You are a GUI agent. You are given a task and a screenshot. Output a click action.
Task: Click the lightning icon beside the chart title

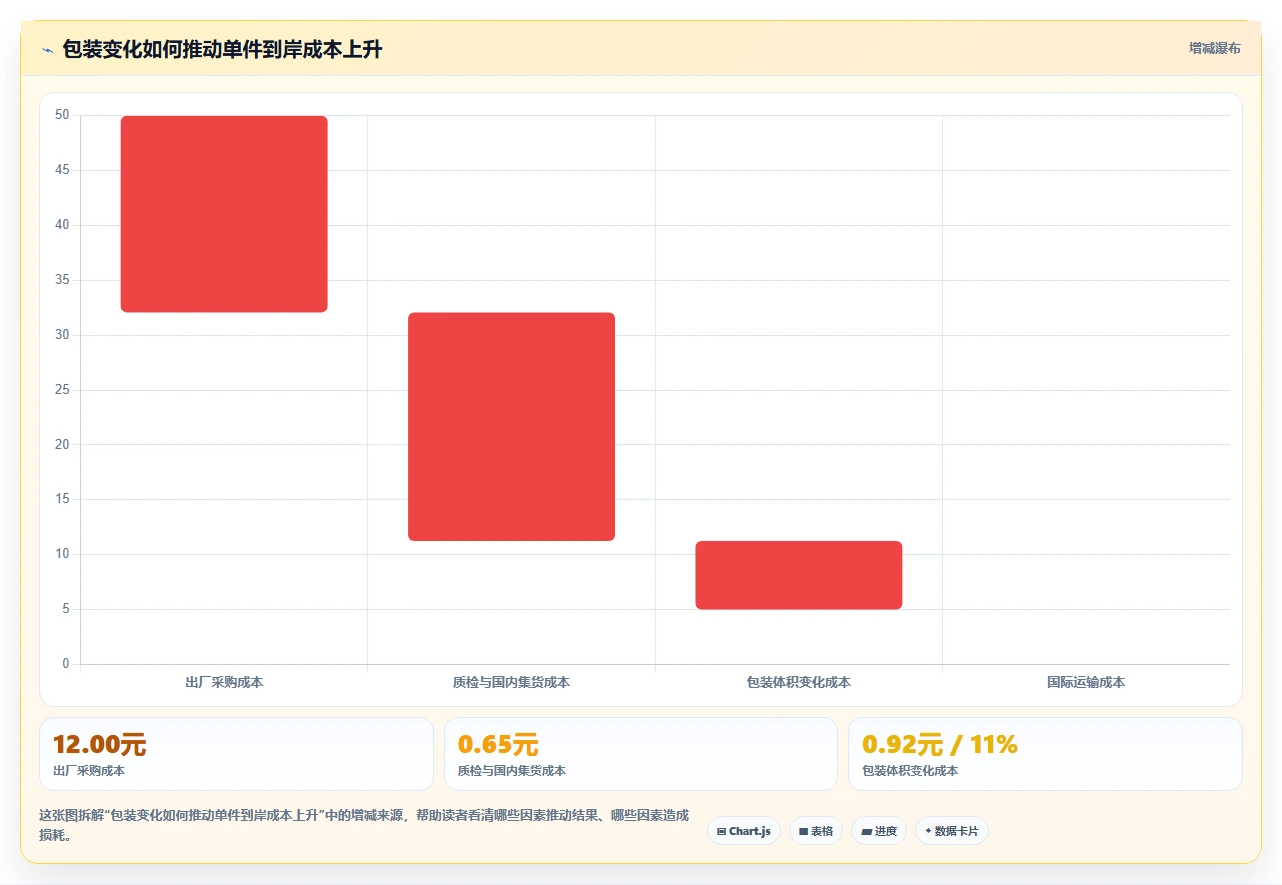coord(47,49)
